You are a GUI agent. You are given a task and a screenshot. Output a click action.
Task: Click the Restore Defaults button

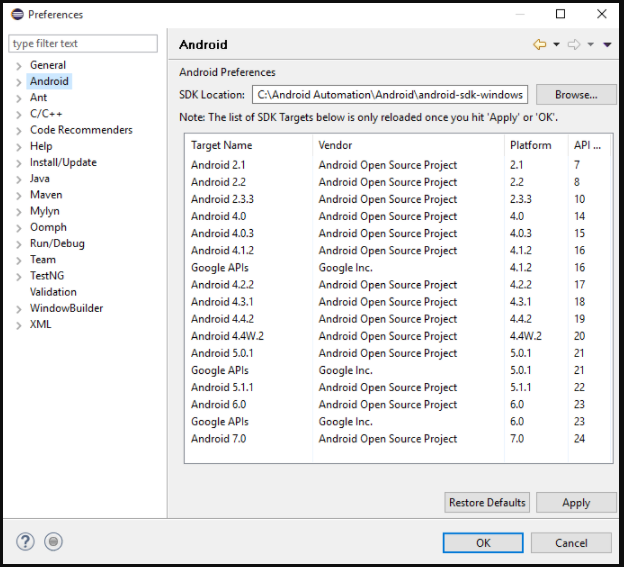pyautogui.click(x=487, y=503)
